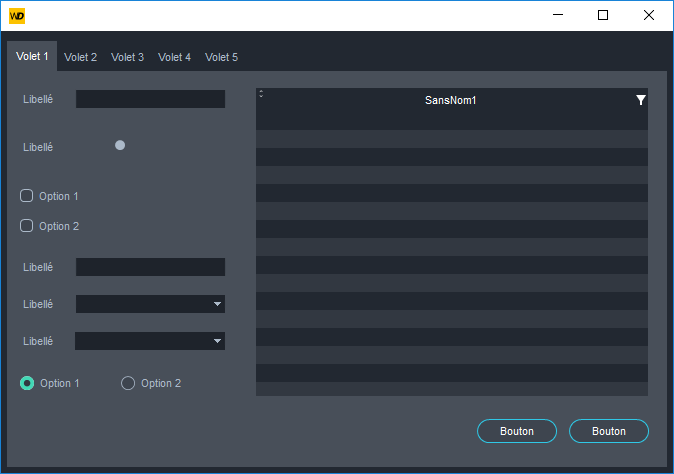
Task: Minimize the window
Action: coord(556,15)
